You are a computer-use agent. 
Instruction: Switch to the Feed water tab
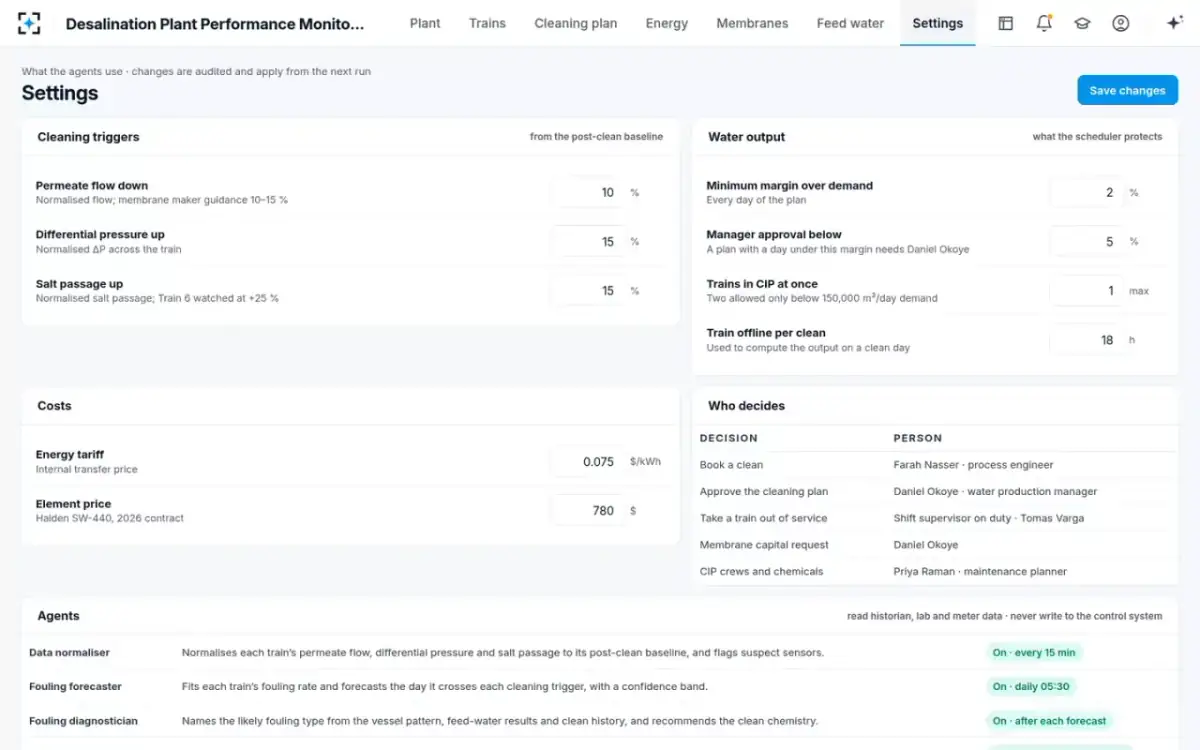(x=850, y=23)
